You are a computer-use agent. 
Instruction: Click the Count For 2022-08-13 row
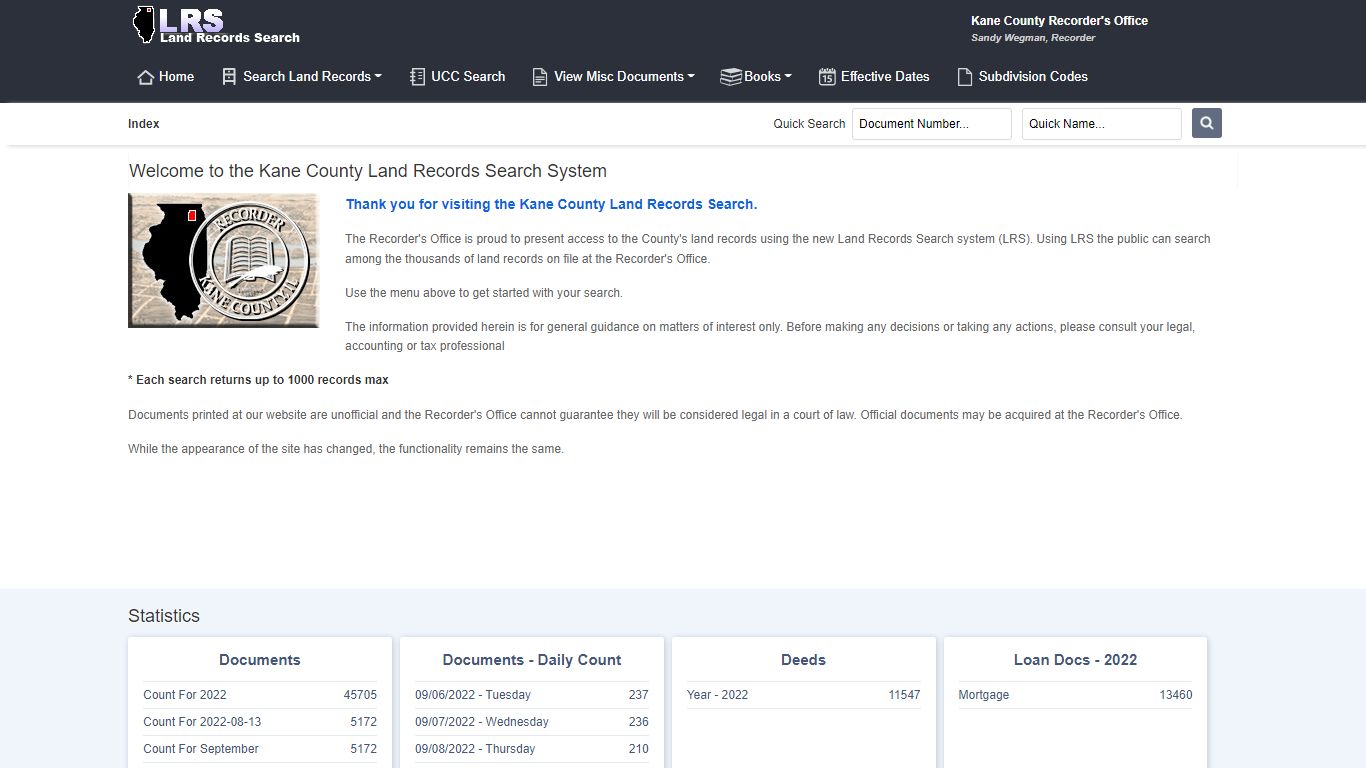tap(260, 722)
